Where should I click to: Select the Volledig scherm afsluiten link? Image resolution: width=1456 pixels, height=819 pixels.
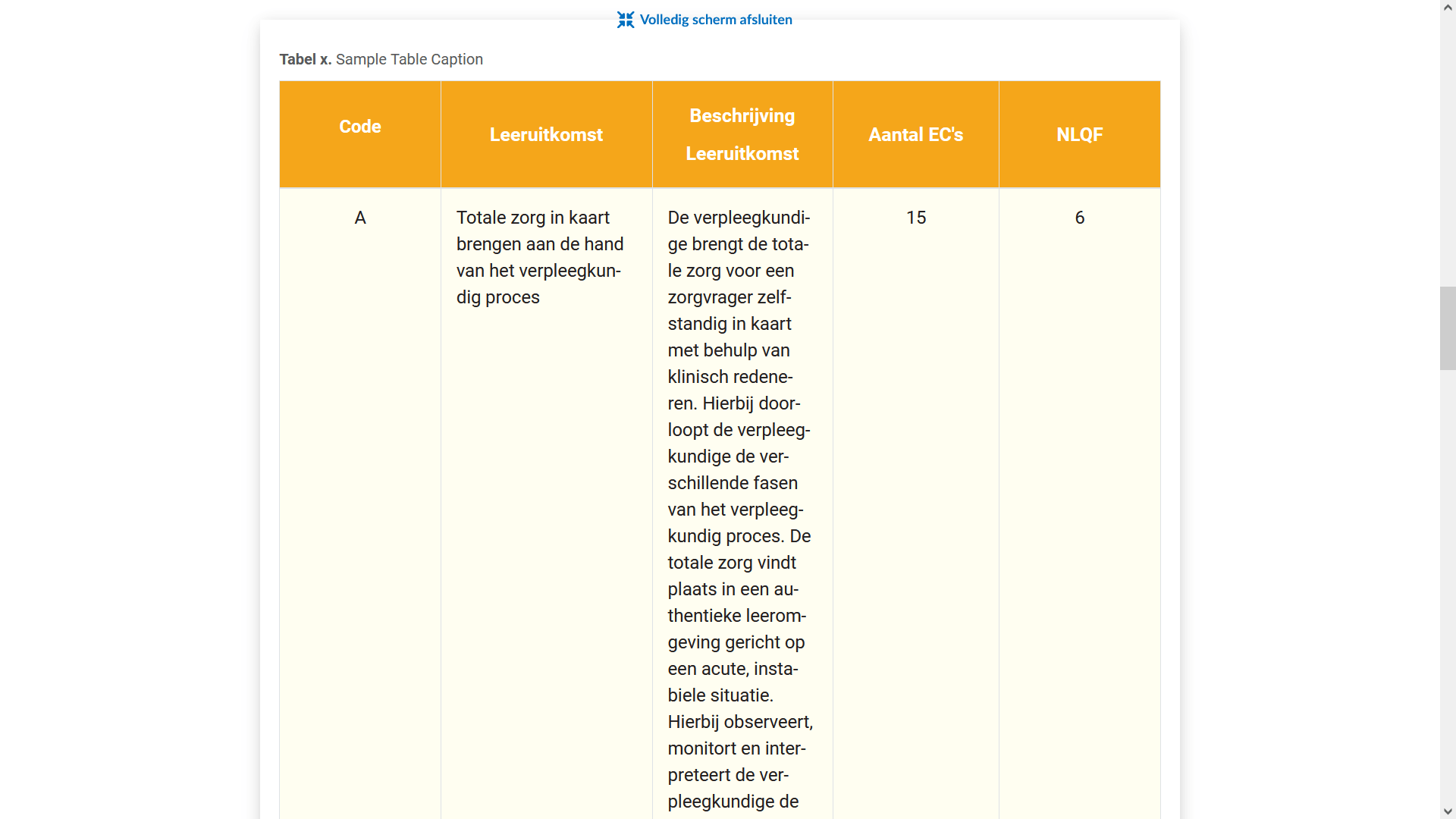[715, 20]
